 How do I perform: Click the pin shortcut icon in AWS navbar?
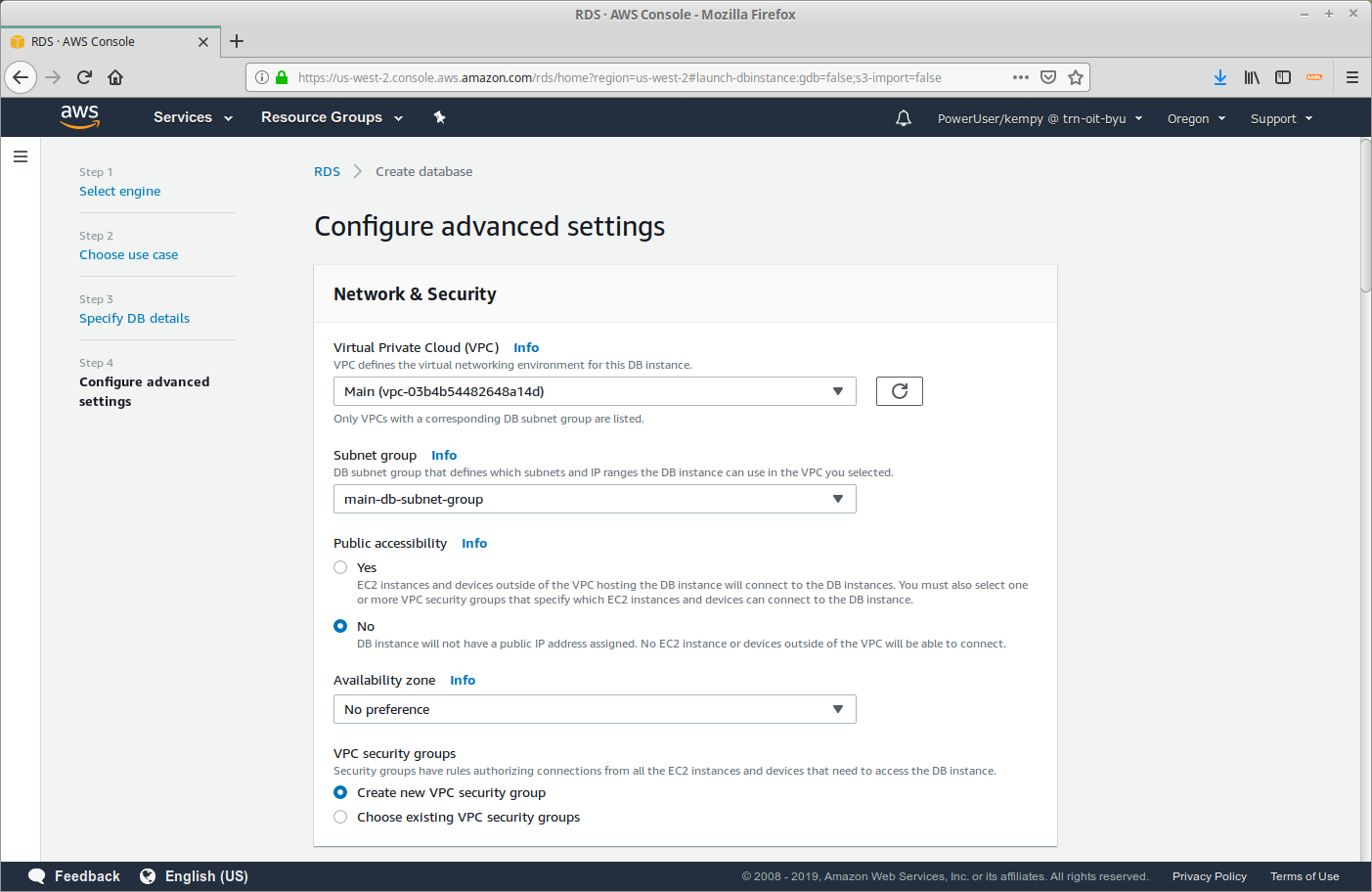click(440, 117)
